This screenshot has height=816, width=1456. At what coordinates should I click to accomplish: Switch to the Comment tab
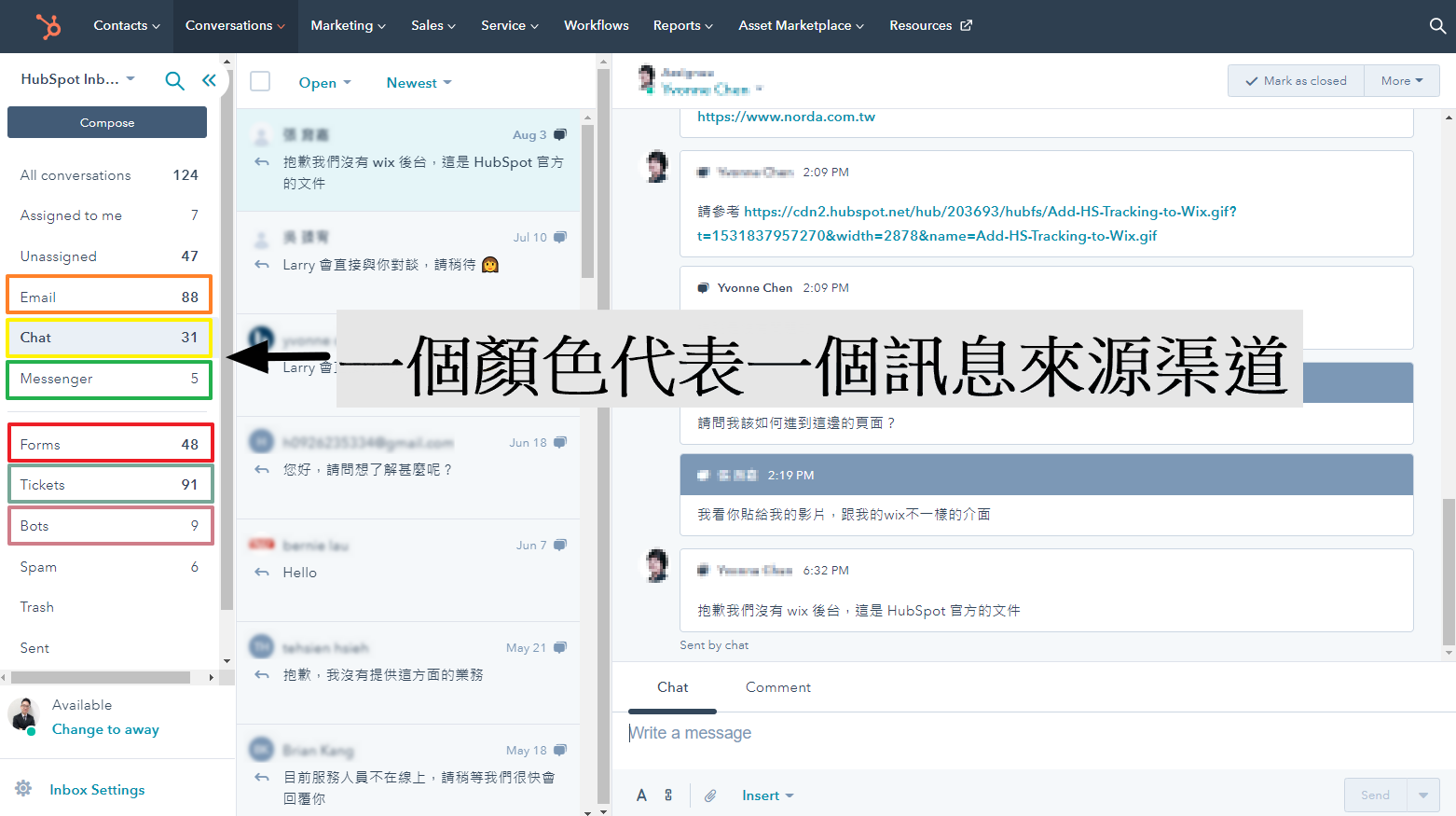click(x=777, y=687)
